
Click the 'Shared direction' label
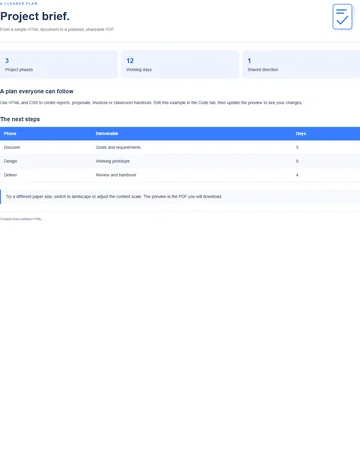pyautogui.click(x=263, y=70)
